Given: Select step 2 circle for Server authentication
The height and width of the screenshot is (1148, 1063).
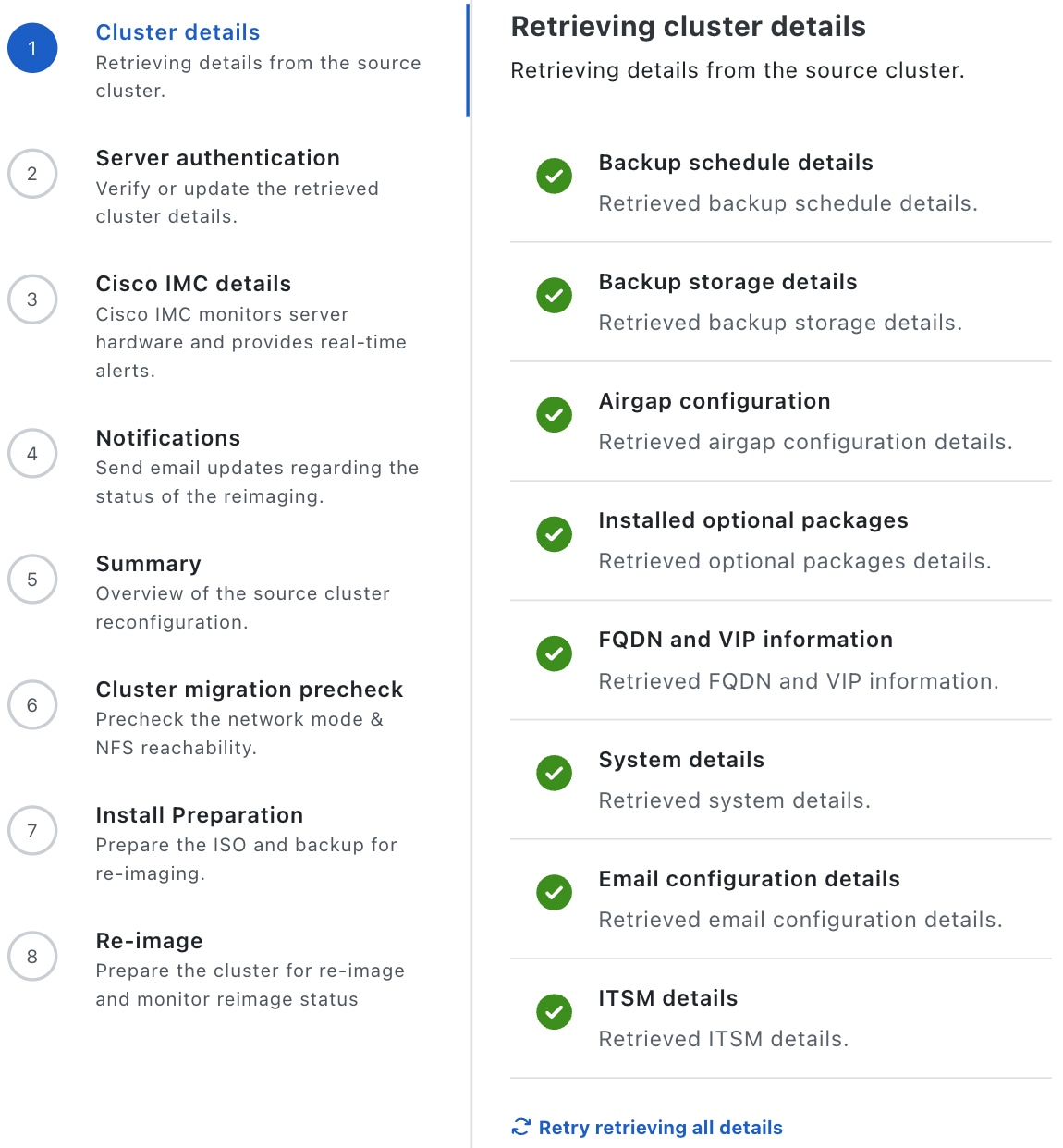Looking at the screenshot, I should pos(32,174).
